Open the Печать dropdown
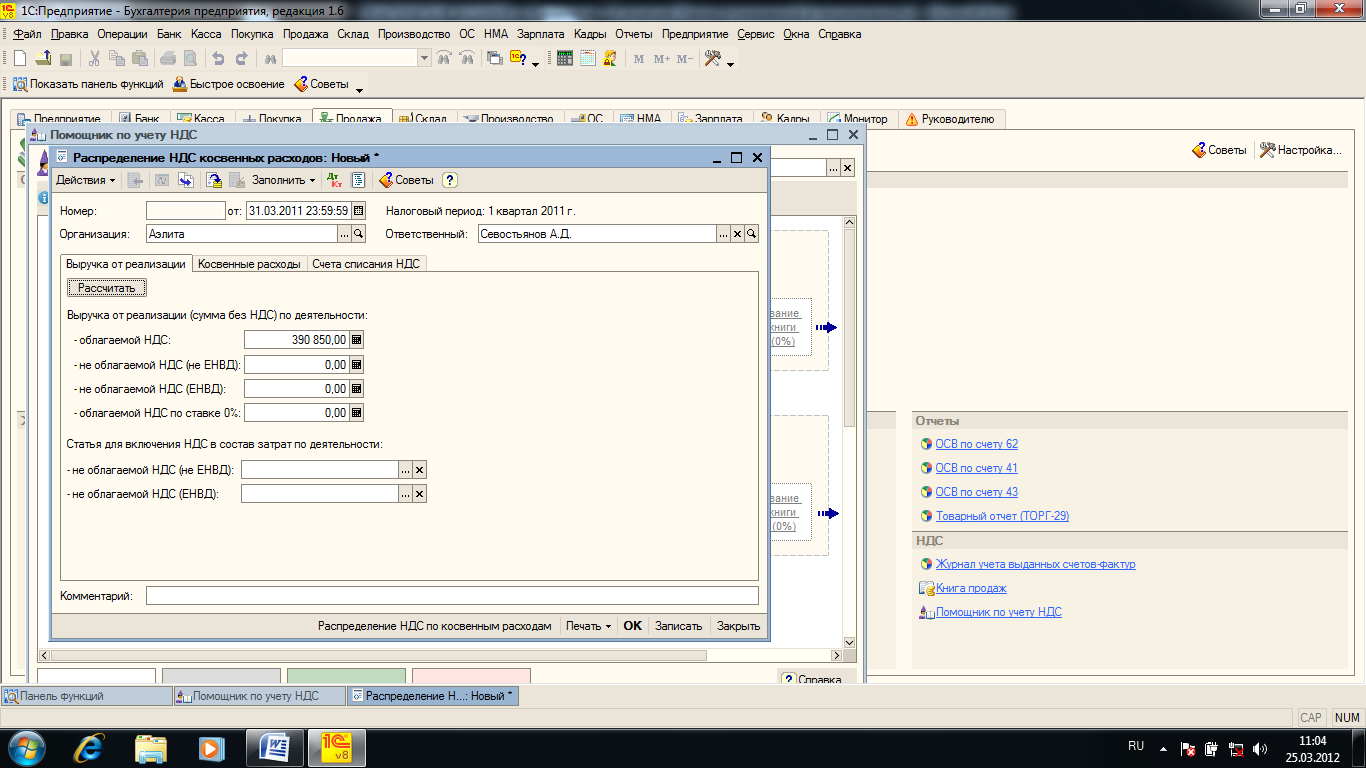This screenshot has width=1366, height=768. 588,626
